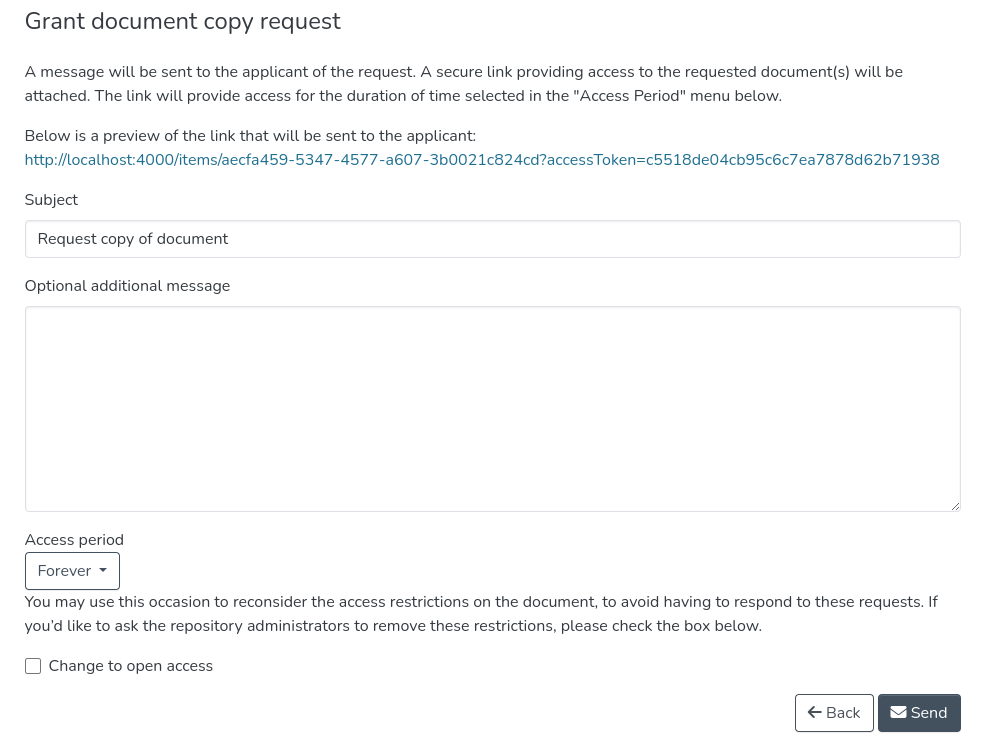Open the Forever access period dropdown
This screenshot has width=1001, height=748.
coord(72,571)
